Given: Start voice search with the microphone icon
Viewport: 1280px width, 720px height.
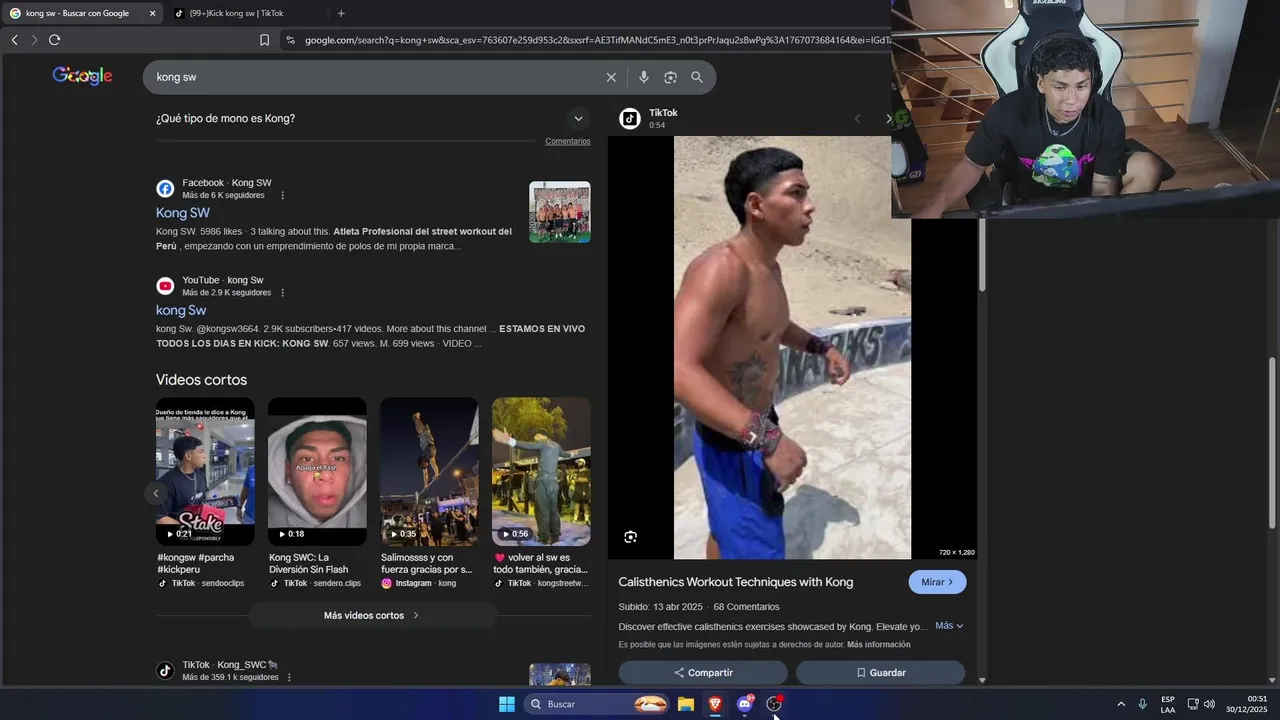Looking at the screenshot, I should [643, 77].
